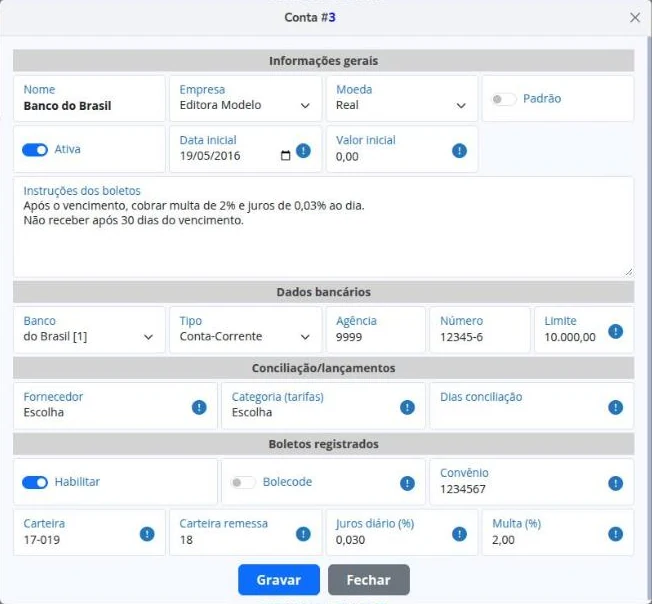The image size is (652, 604).
Task: Disable the Habilitar boletos switch
Action: [35, 482]
